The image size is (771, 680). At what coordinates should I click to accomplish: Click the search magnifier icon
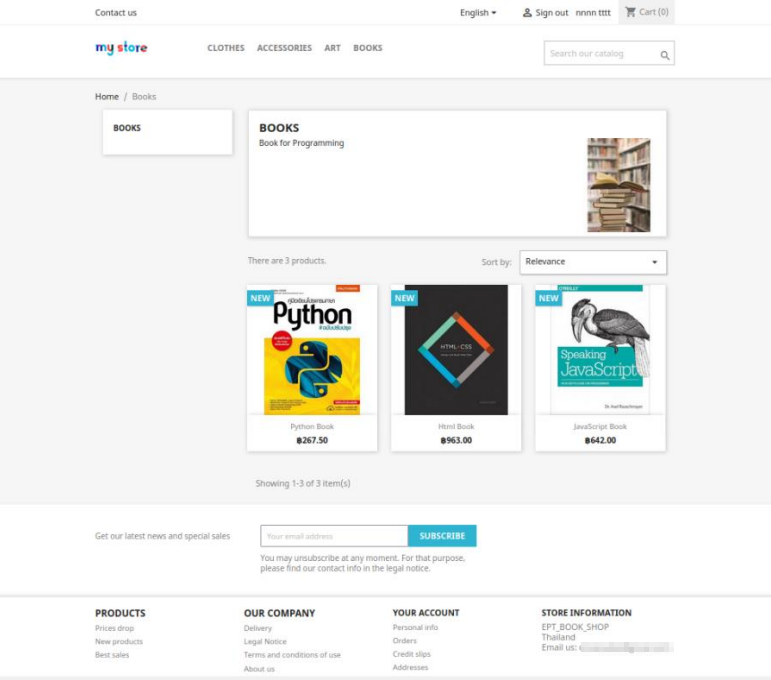664,55
